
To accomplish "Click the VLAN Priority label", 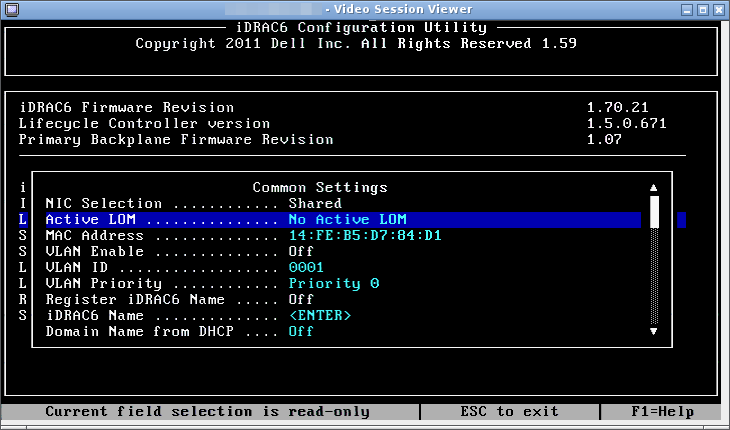I will [x=103, y=283].
